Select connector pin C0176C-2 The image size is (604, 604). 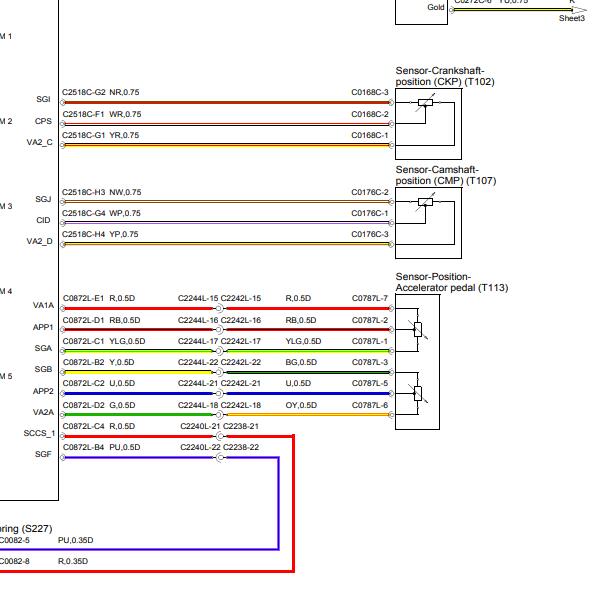tap(370, 192)
